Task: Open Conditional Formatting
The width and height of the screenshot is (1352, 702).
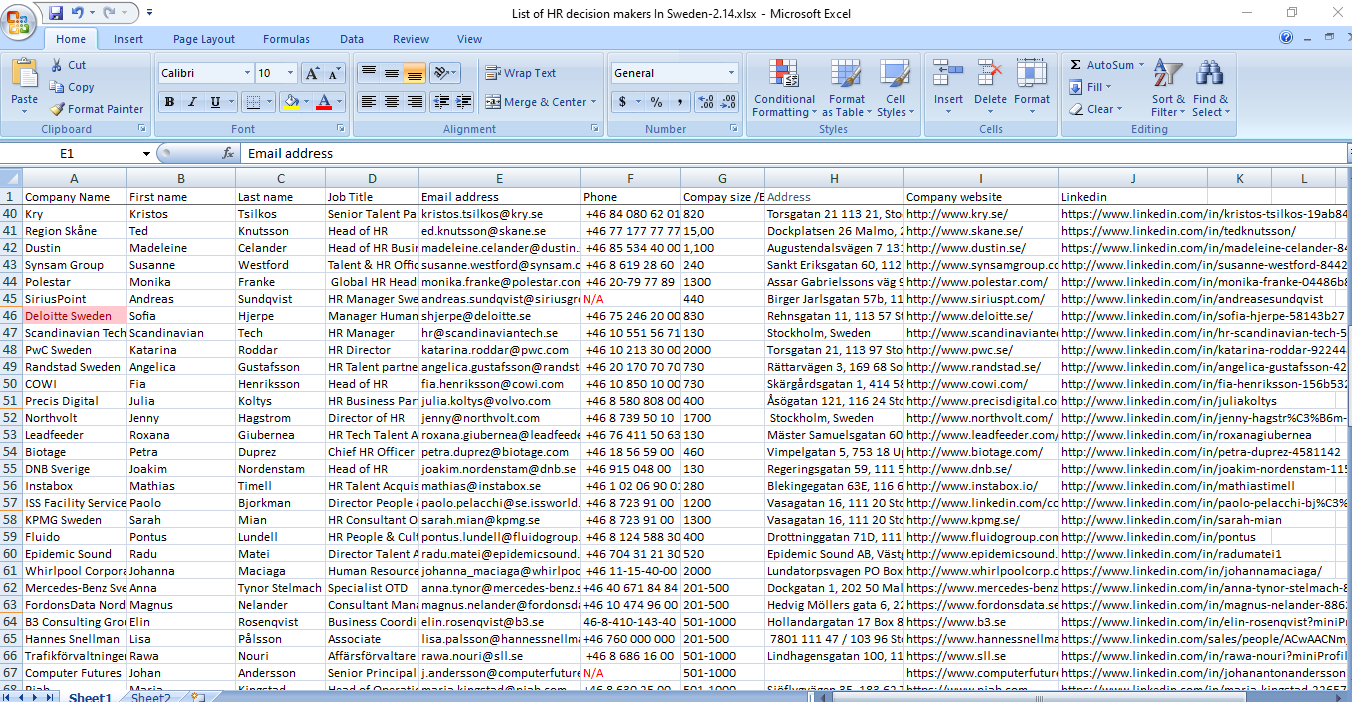Action: point(784,88)
